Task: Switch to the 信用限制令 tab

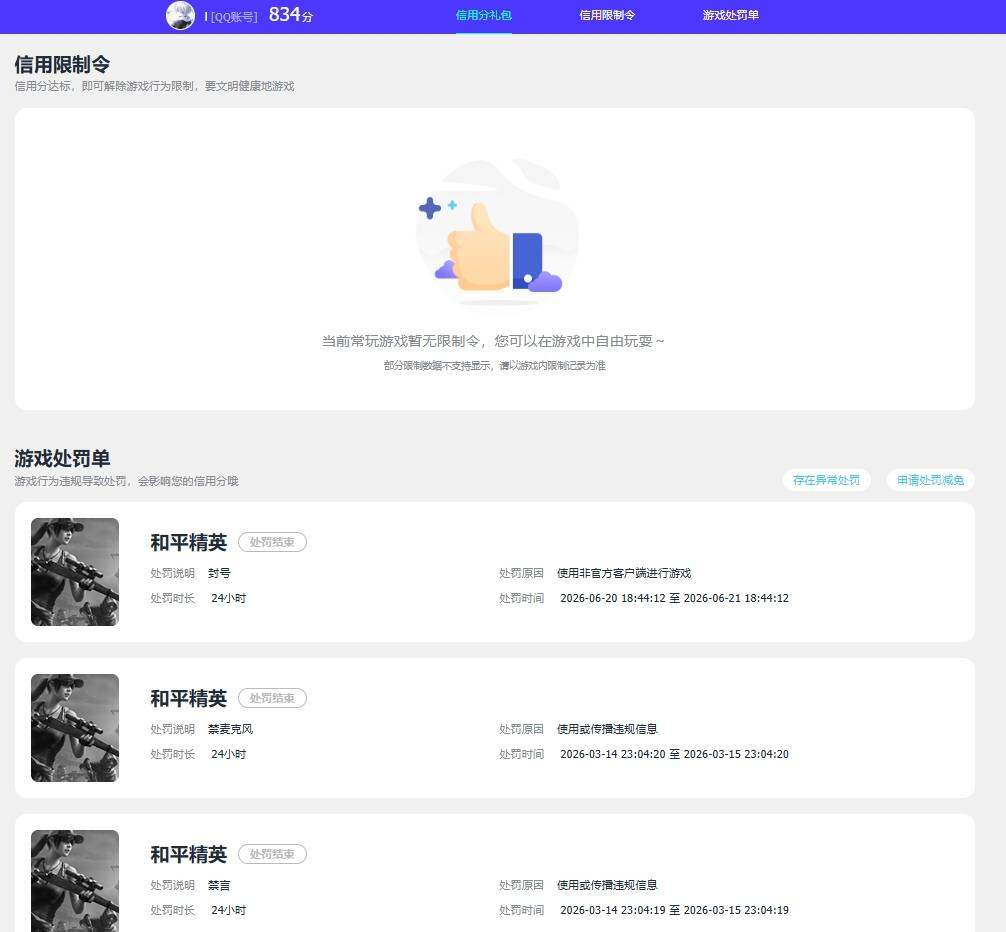Action: tap(607, 15)
